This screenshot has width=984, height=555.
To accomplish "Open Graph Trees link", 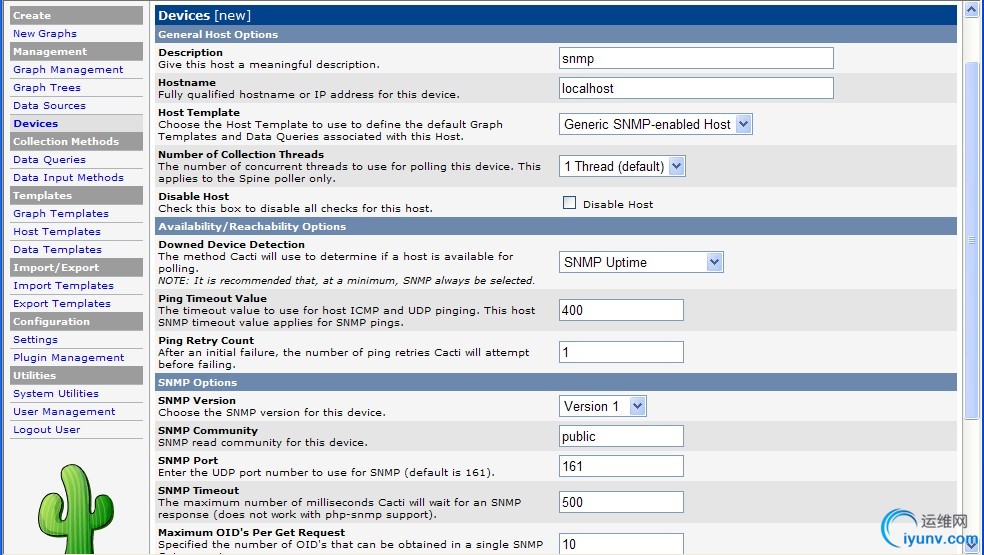I will pos(47,87).
